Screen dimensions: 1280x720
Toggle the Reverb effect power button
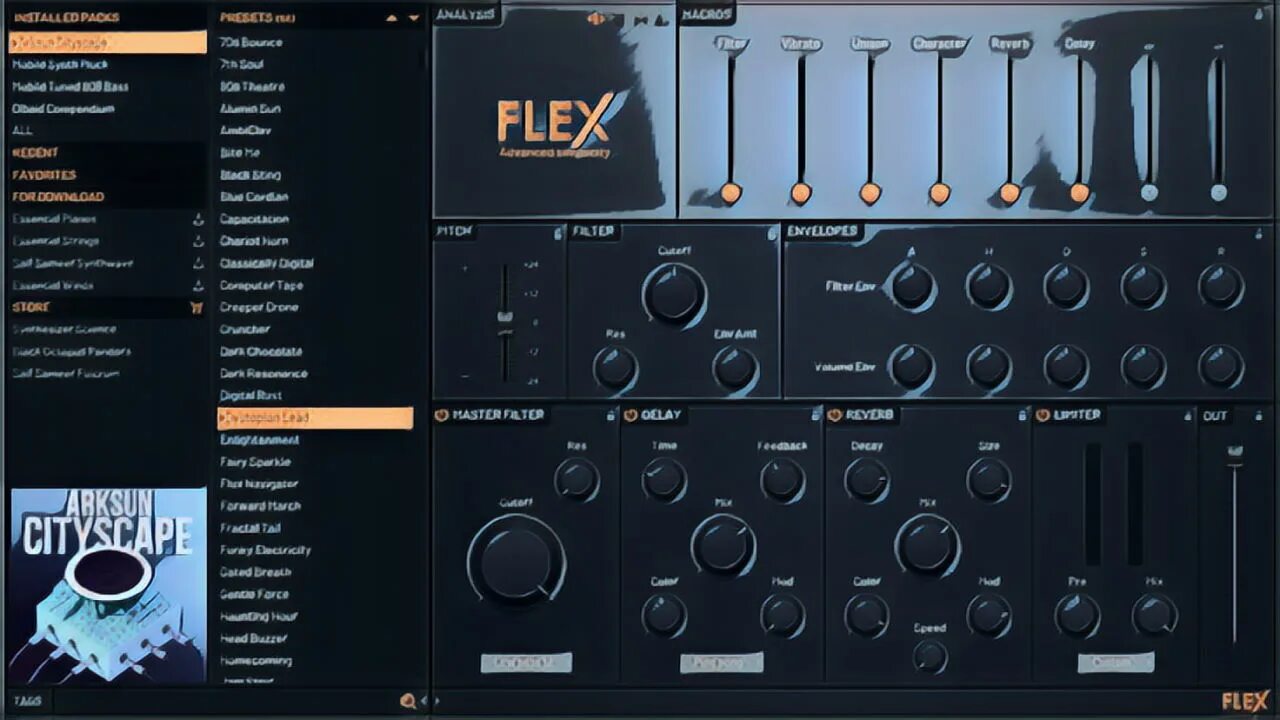[835, 415]
